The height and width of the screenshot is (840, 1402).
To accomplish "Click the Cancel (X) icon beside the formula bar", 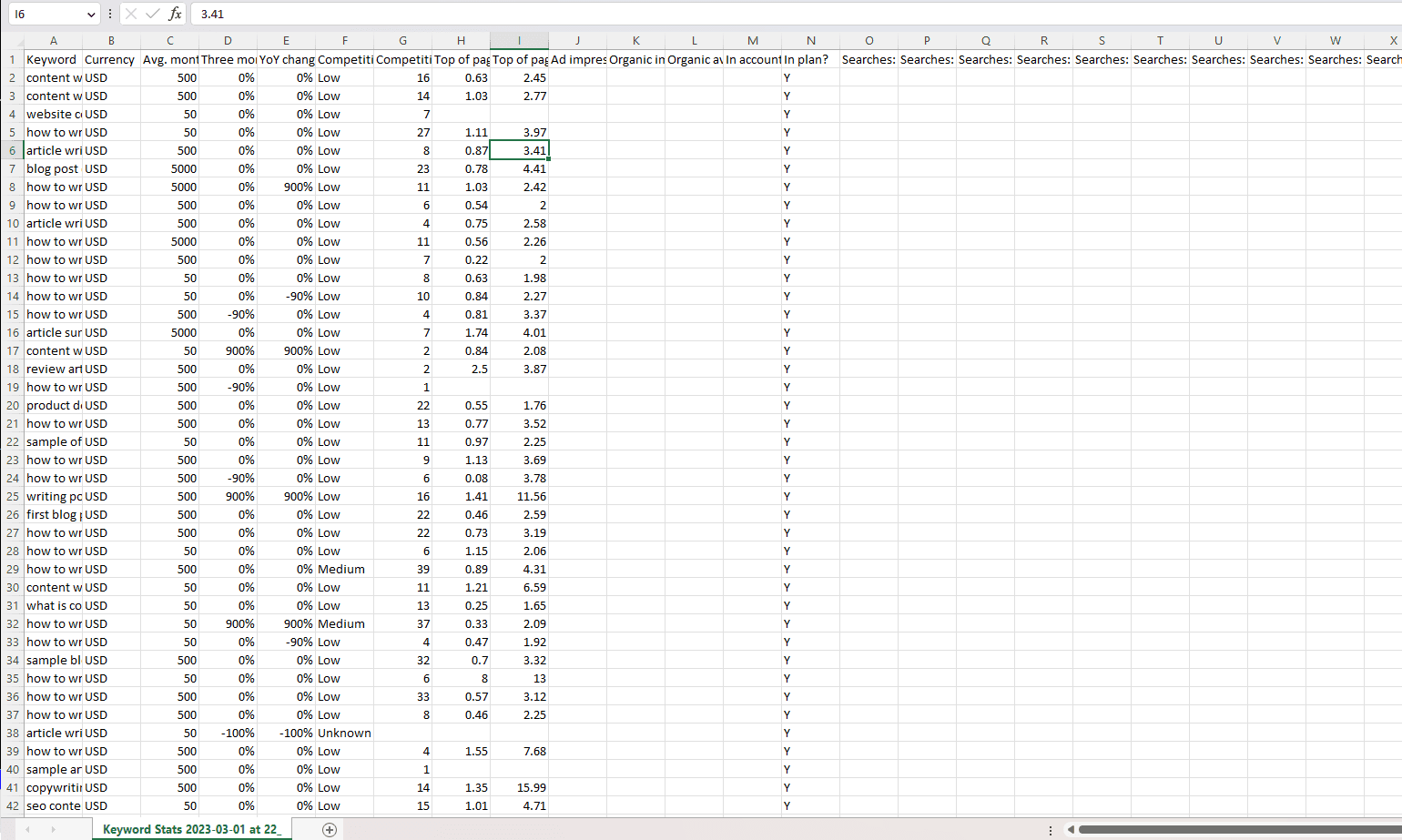I will [131, 14].
